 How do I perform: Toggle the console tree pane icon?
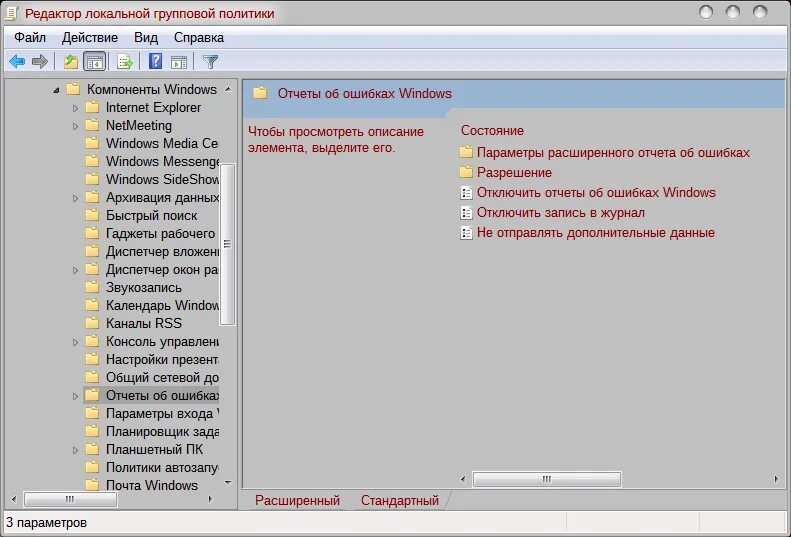coord(95,62)
